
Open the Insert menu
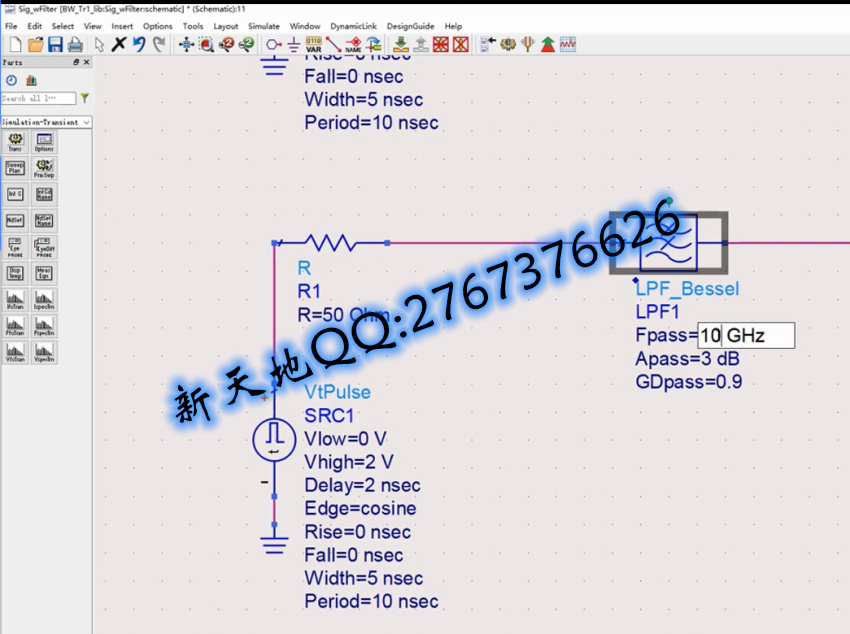pos(122,26)
